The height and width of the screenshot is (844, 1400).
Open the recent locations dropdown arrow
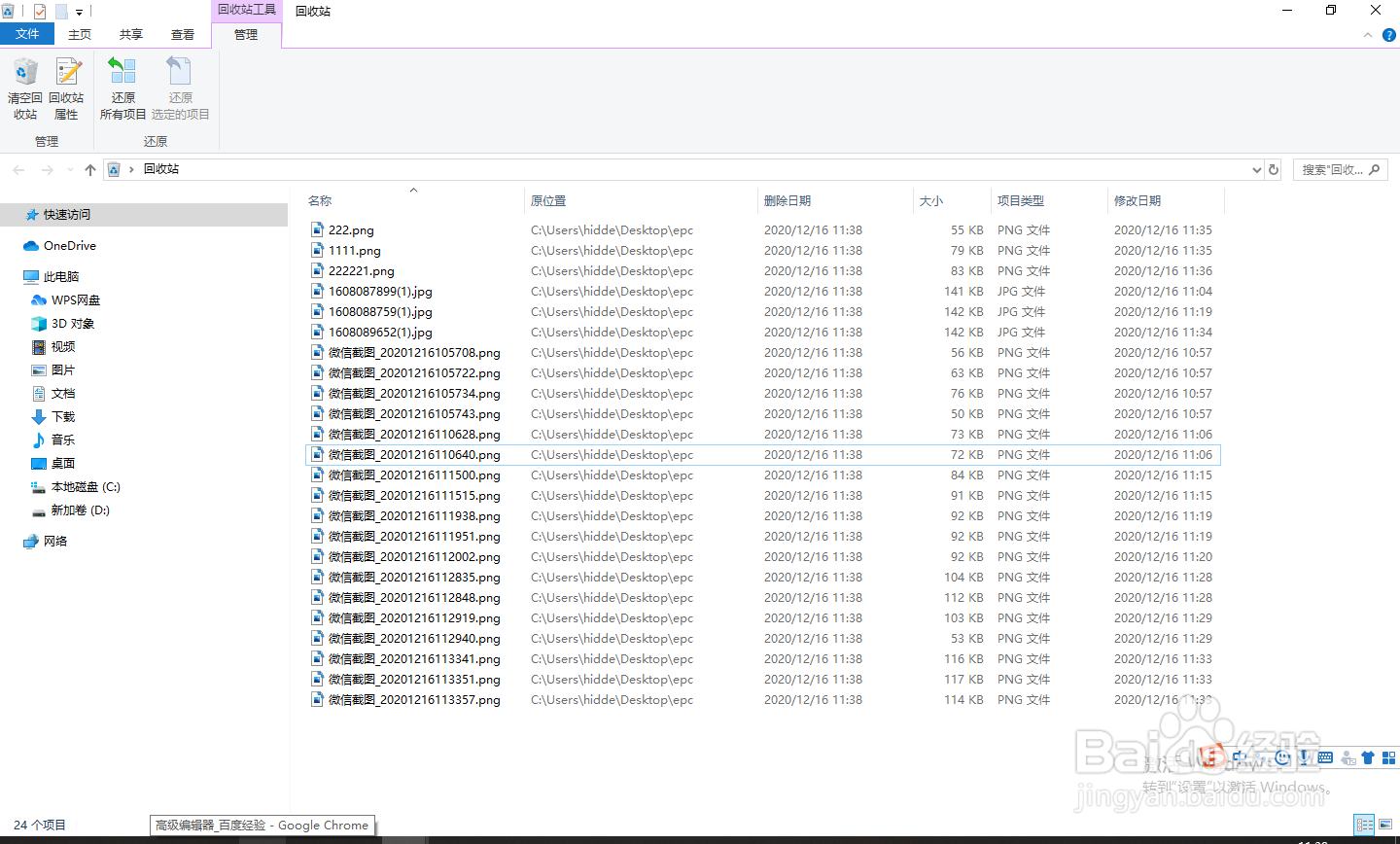click(x=70, y=169)
